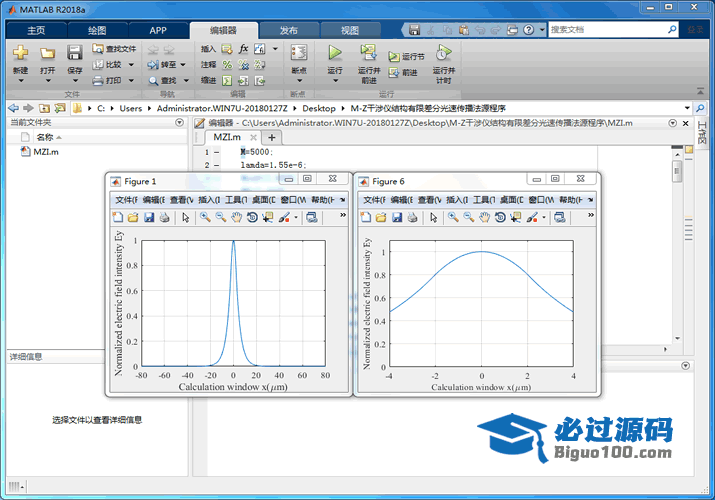Viewport: 715px width, 500px height.
Task: Open current folder panel actions menu
Action: click(x=180, y=123)
